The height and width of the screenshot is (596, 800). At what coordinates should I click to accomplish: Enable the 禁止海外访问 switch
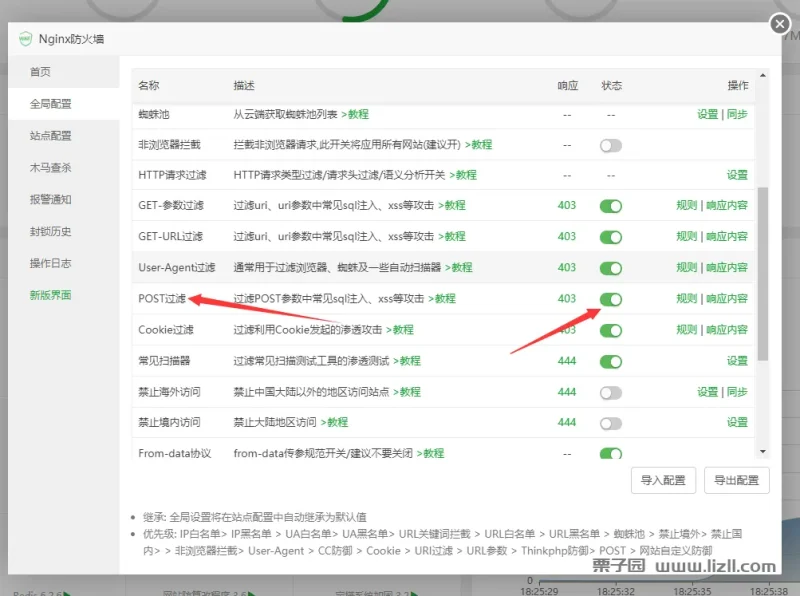point(611,393)
